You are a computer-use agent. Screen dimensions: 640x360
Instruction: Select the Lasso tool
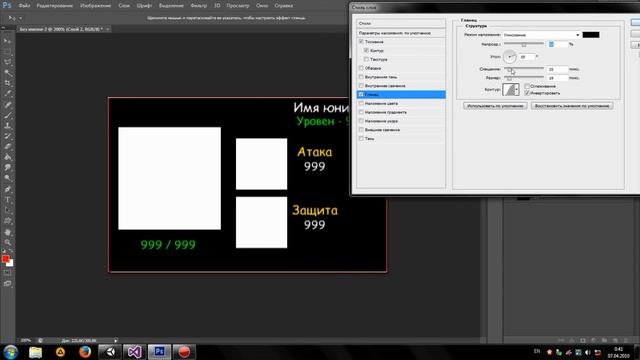(7, 62)
